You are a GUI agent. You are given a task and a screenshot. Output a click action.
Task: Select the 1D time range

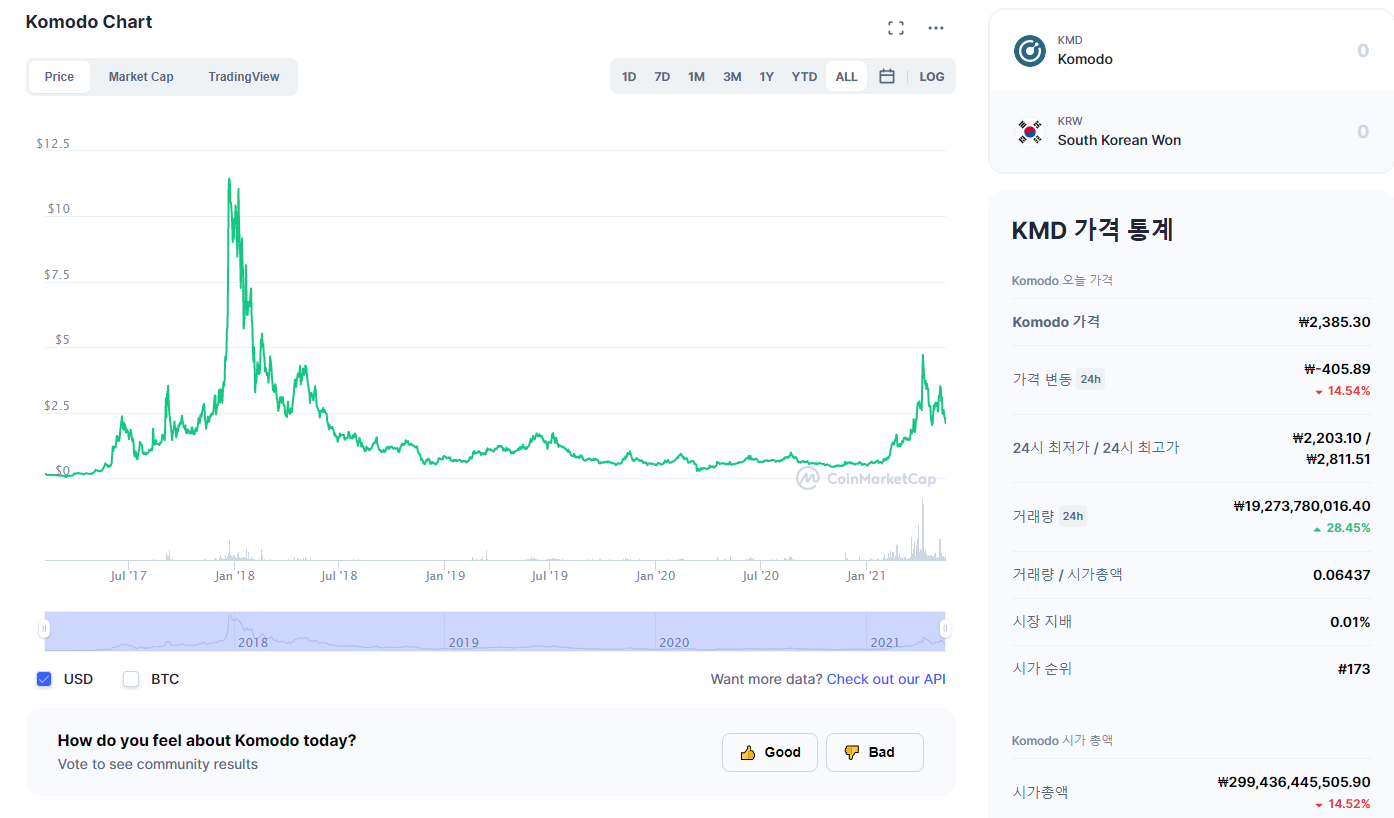coord(629,77)
